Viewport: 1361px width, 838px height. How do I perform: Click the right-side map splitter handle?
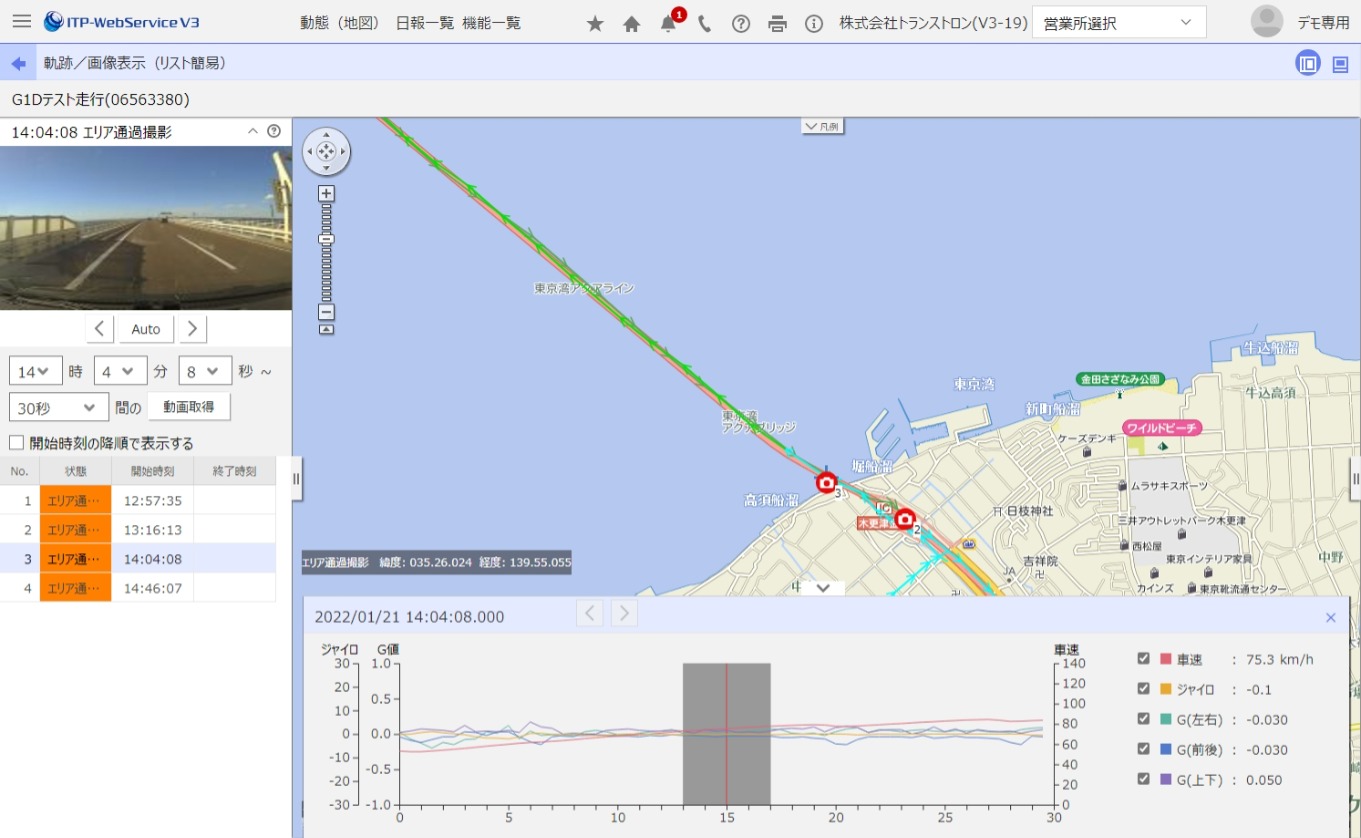(x=1356, y=479)
